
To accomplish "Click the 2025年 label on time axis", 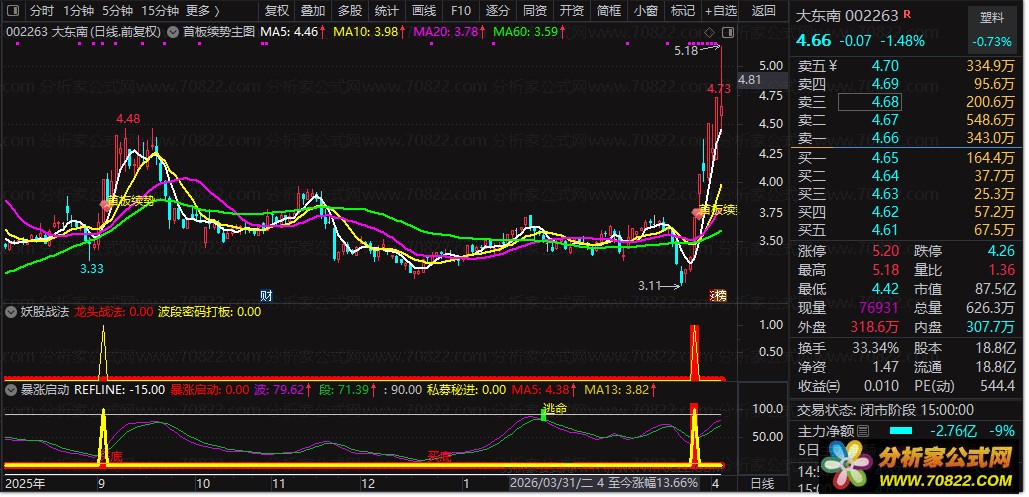I will [26, 483].
